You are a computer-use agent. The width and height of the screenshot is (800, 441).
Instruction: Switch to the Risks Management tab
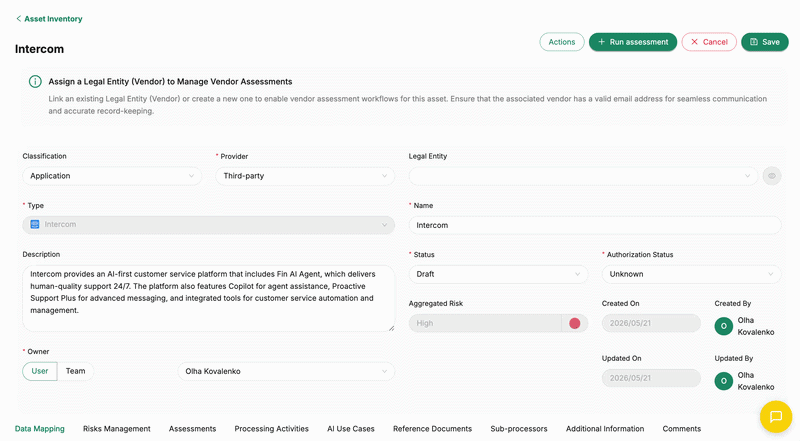pos(117,429)
